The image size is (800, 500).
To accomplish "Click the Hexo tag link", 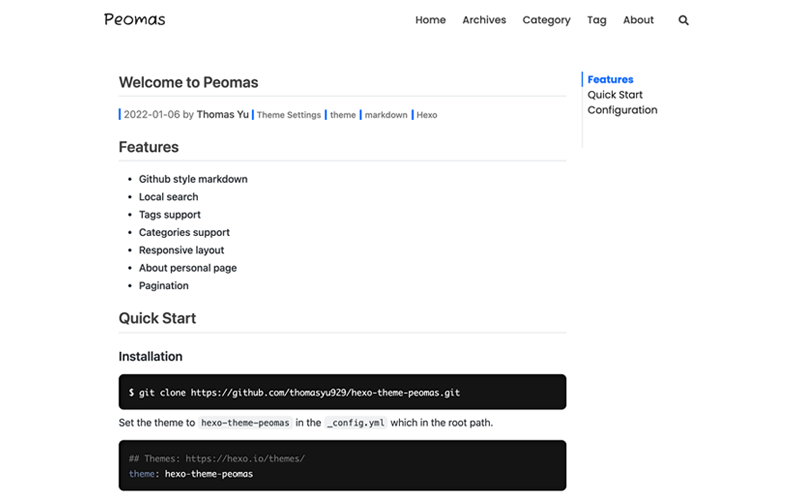I will point(427,115).
